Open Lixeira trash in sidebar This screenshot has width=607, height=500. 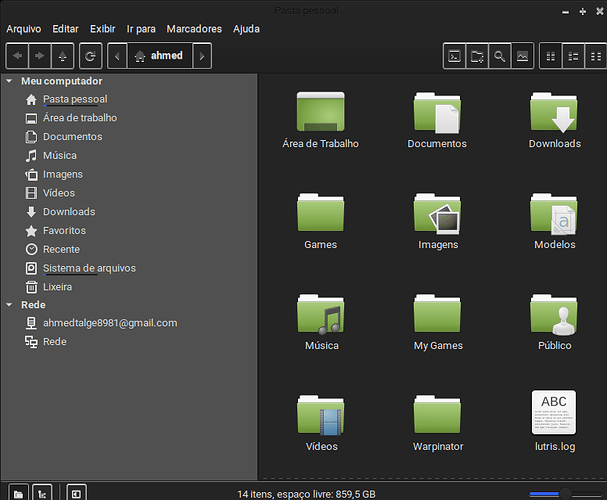pyautogui.click(x=57, y=287)
